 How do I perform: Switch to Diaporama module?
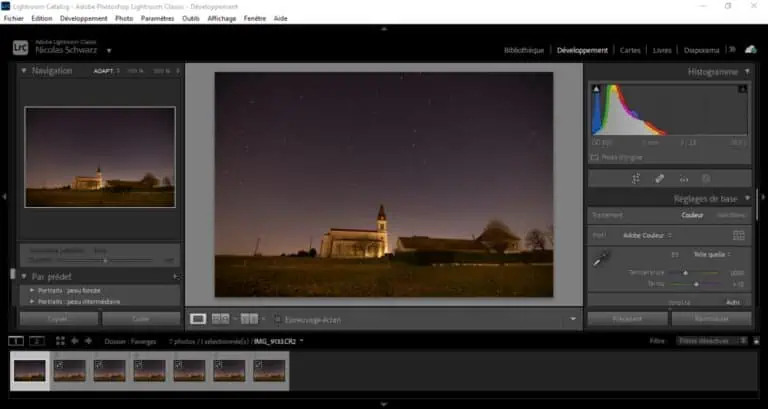tap(701, 50)
